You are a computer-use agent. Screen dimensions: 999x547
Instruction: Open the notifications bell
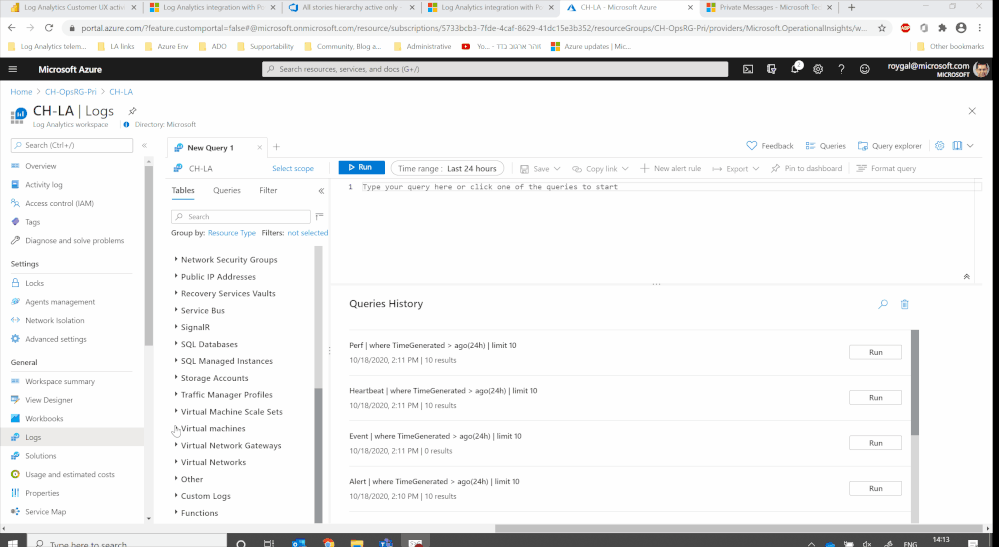click(795, 69)
